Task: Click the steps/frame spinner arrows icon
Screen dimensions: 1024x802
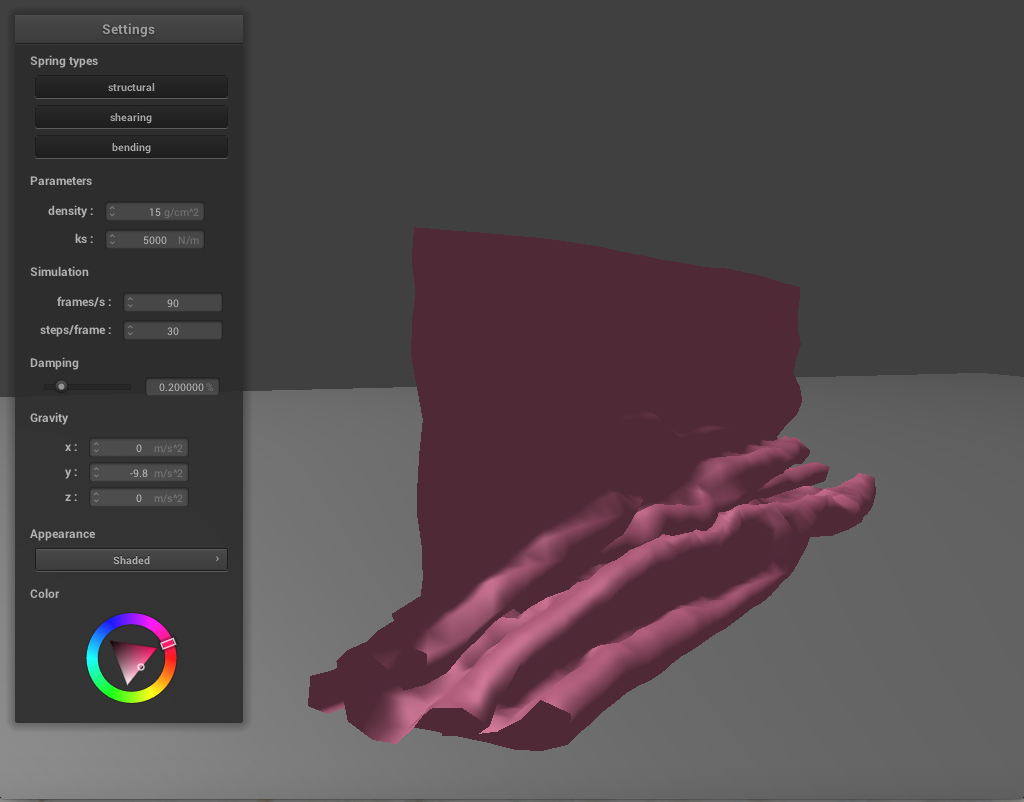Action: (130, 331)
